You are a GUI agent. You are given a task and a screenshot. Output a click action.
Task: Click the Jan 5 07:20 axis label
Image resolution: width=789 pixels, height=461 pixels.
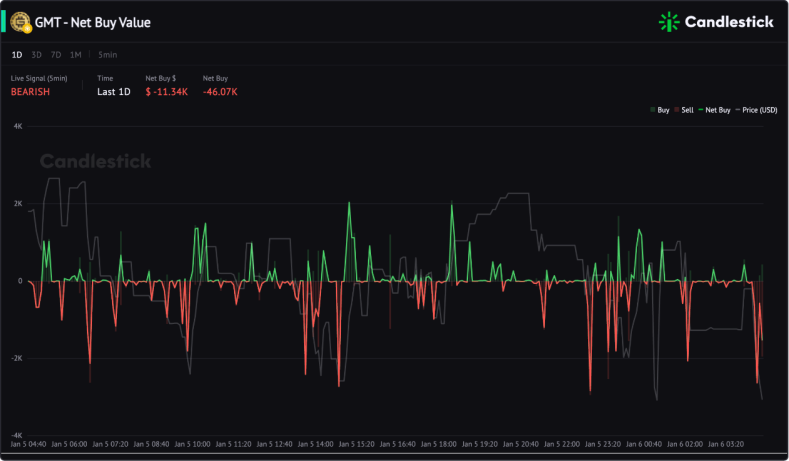[110, 444]
